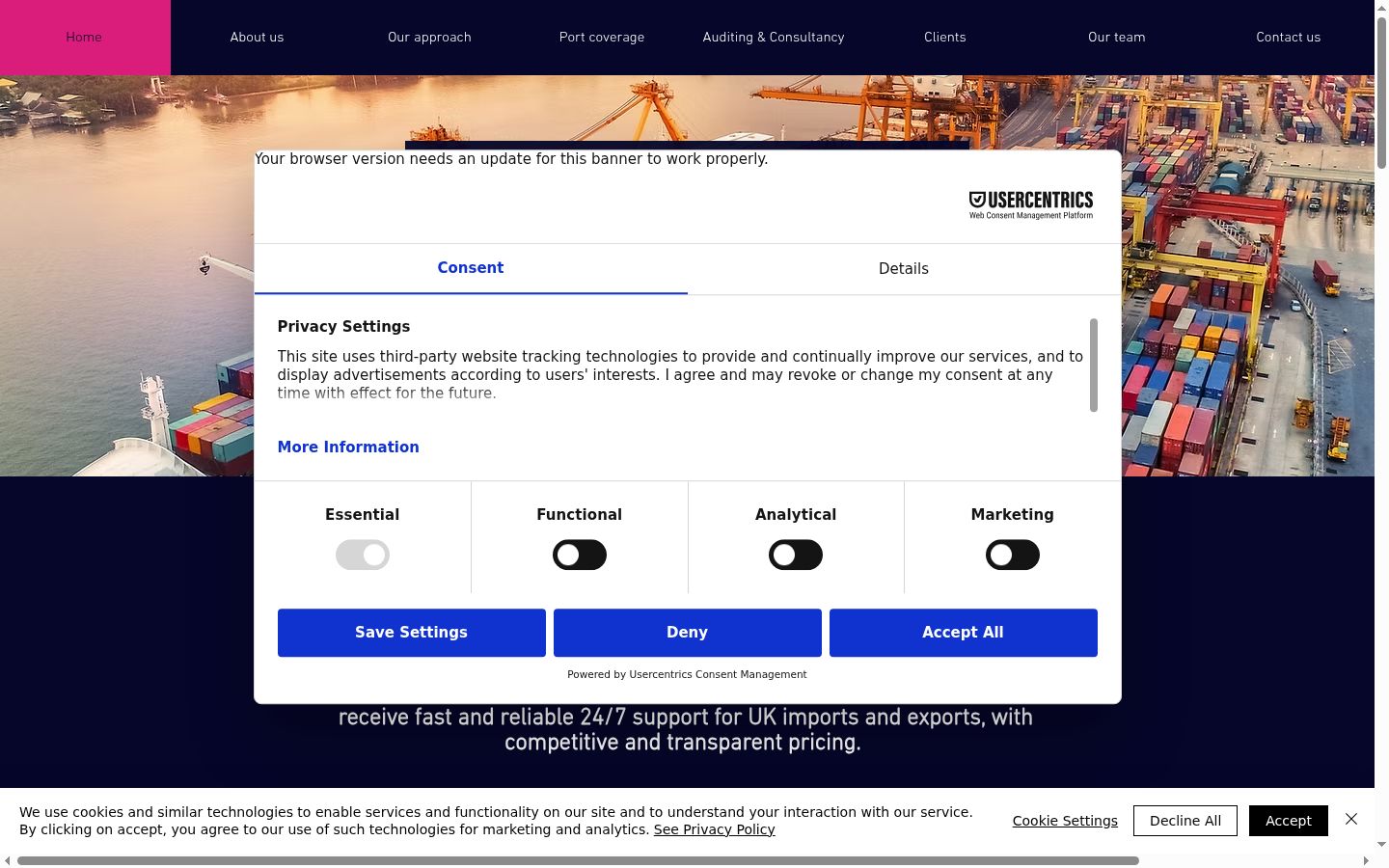
Task: Click the scroll-down arrow of page scrollbar
Action: 1381,845
